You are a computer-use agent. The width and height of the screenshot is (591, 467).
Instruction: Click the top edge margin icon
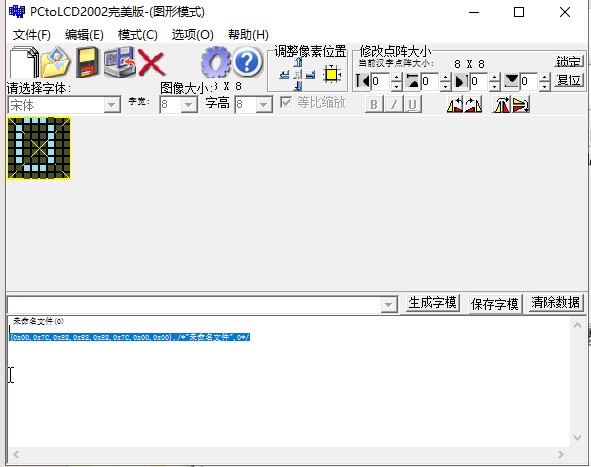point(412,81)
